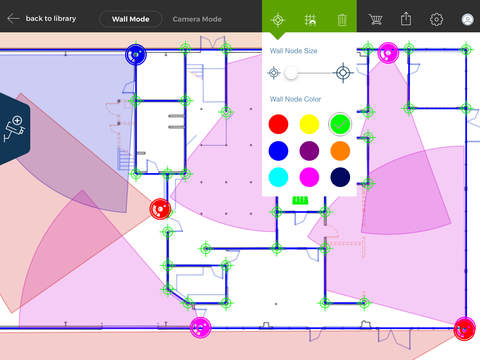Open the grid settings icon
Screen dimensions: 480x360
[310, 20]
